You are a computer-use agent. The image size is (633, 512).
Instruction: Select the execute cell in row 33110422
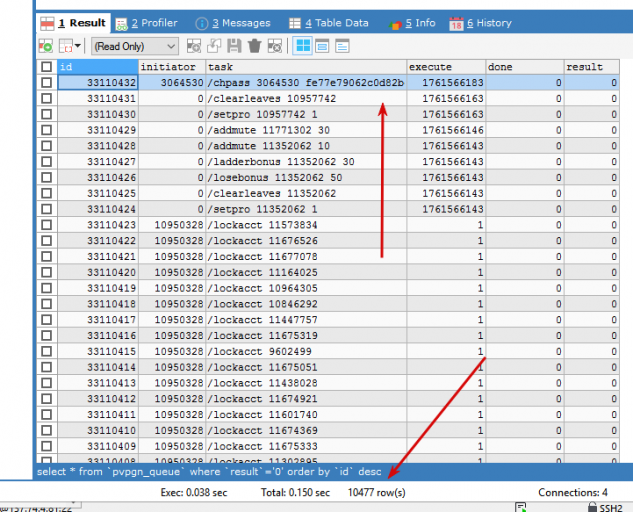point(446,241)
